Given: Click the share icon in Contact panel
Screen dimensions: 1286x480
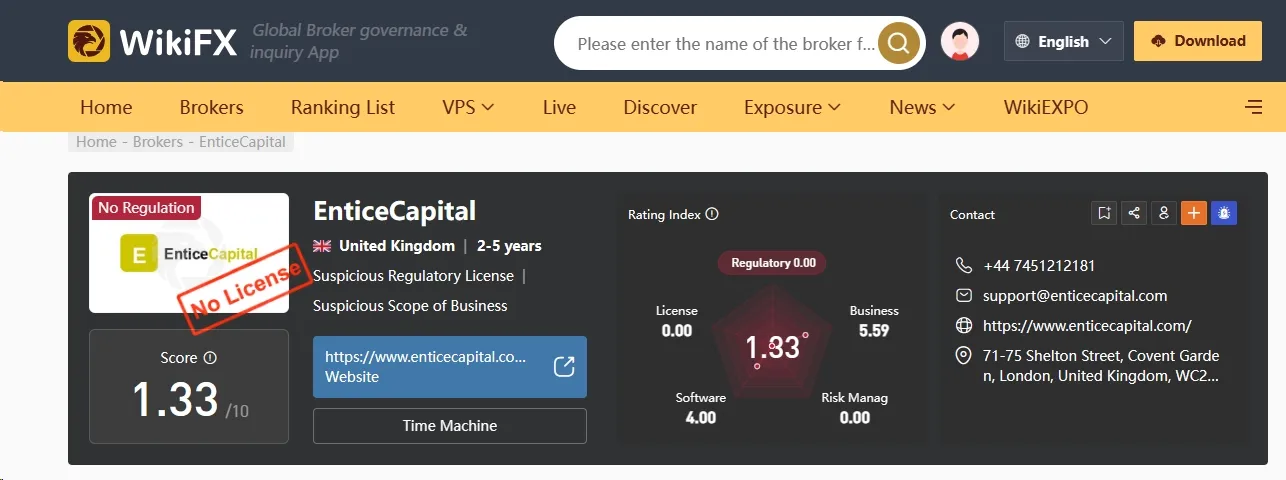Looking at the screenshot, I should pos(1134,213).
